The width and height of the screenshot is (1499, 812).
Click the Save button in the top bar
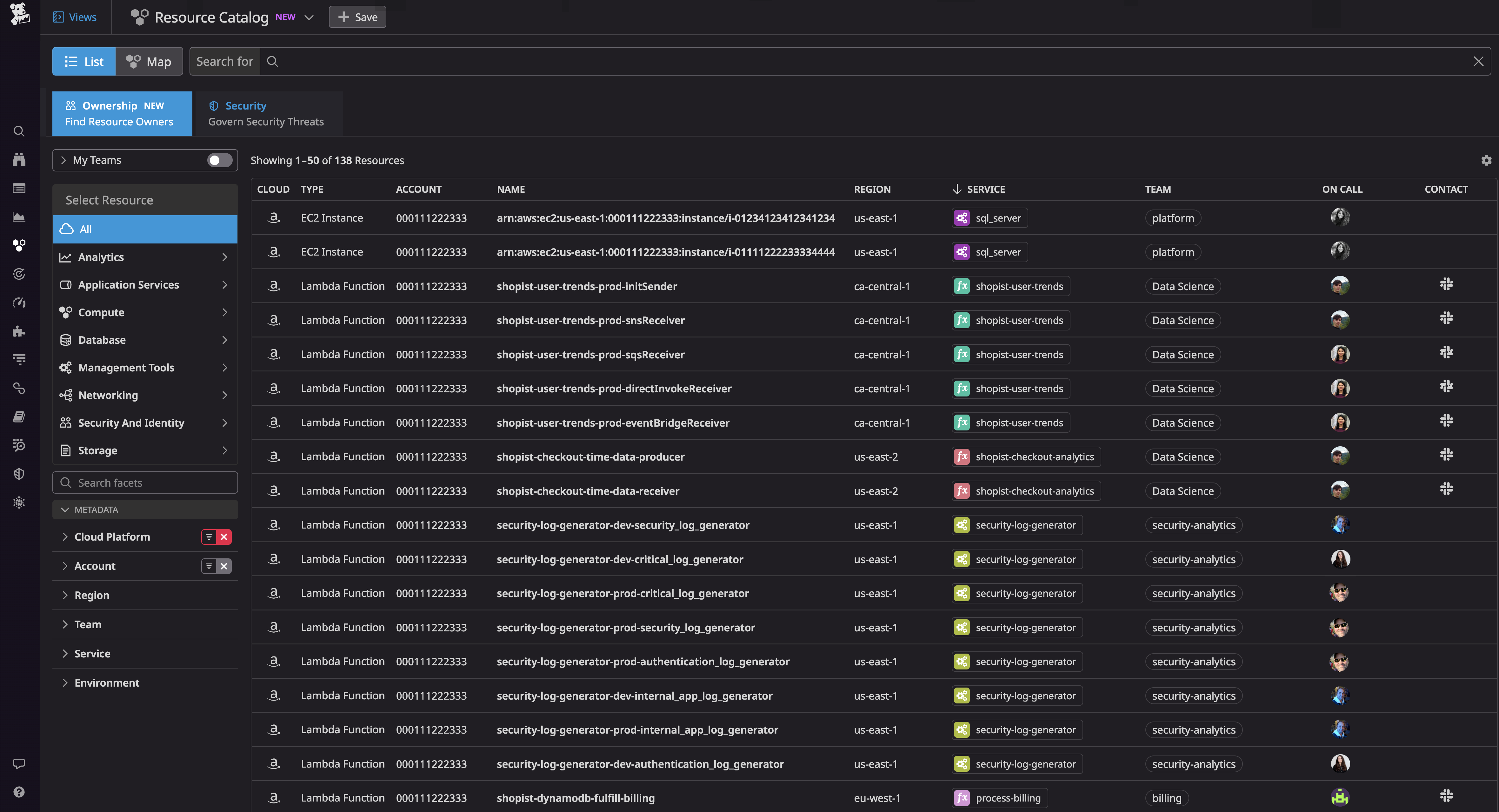click(x=357, y=17)
